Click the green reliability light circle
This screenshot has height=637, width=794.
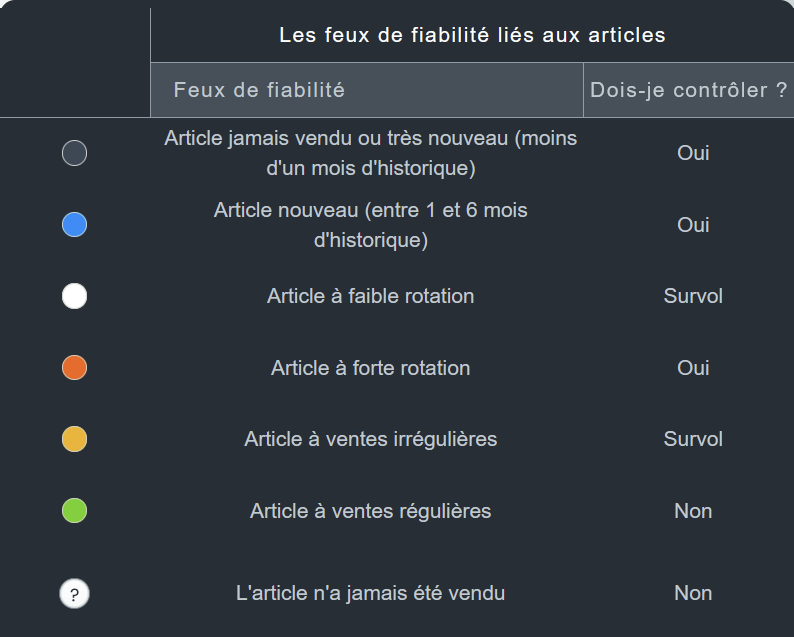coord(74,511)
